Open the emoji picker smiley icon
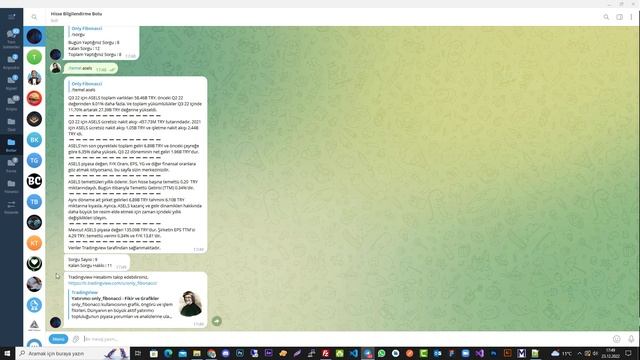The width and height of the screenshot is (640, 360). pyautogui.click(x=616, y=339)
